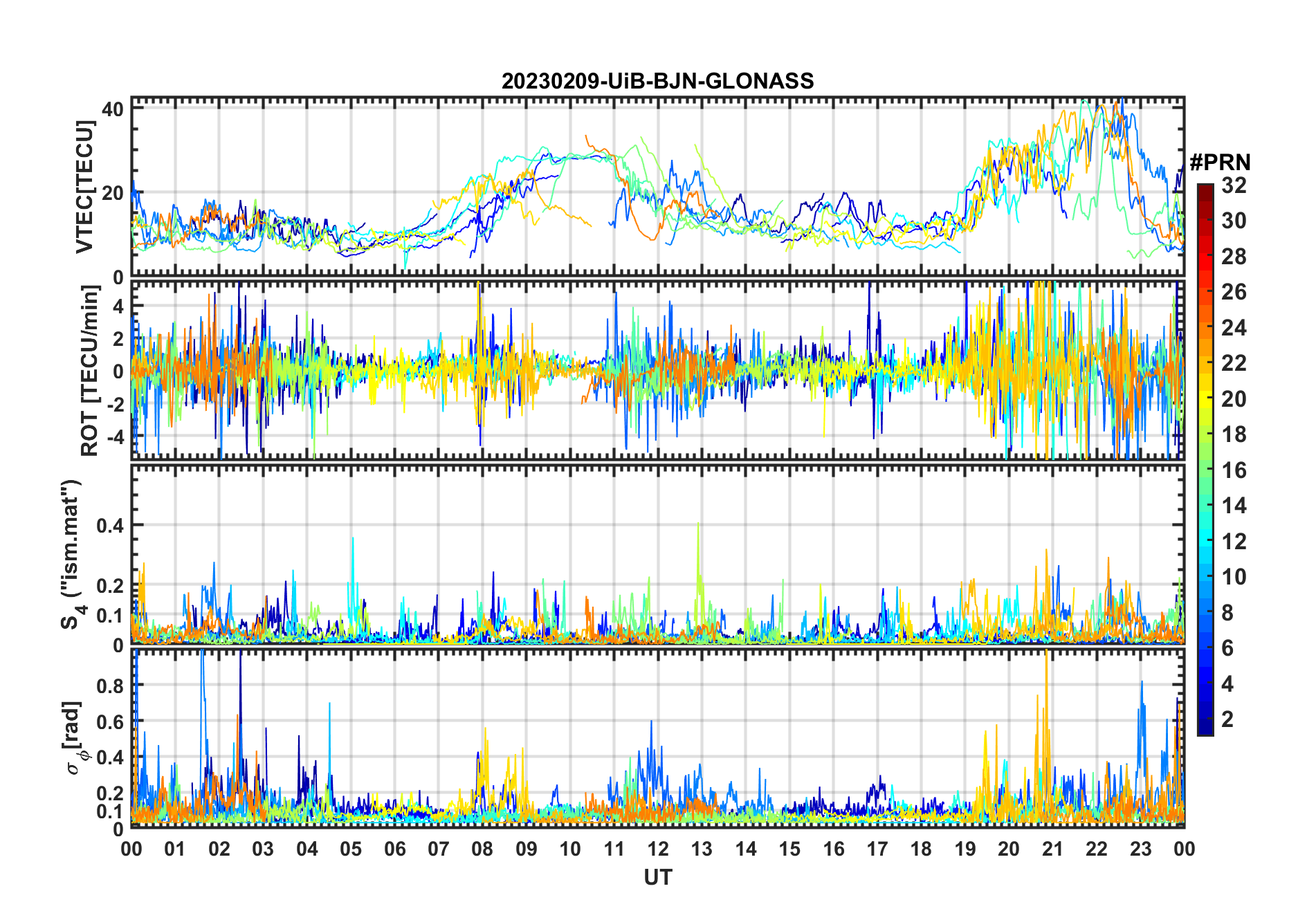This screenshot has width=1316, height=920.
Task: Click inside the VTEC plot panel
Action: point(658,187)
